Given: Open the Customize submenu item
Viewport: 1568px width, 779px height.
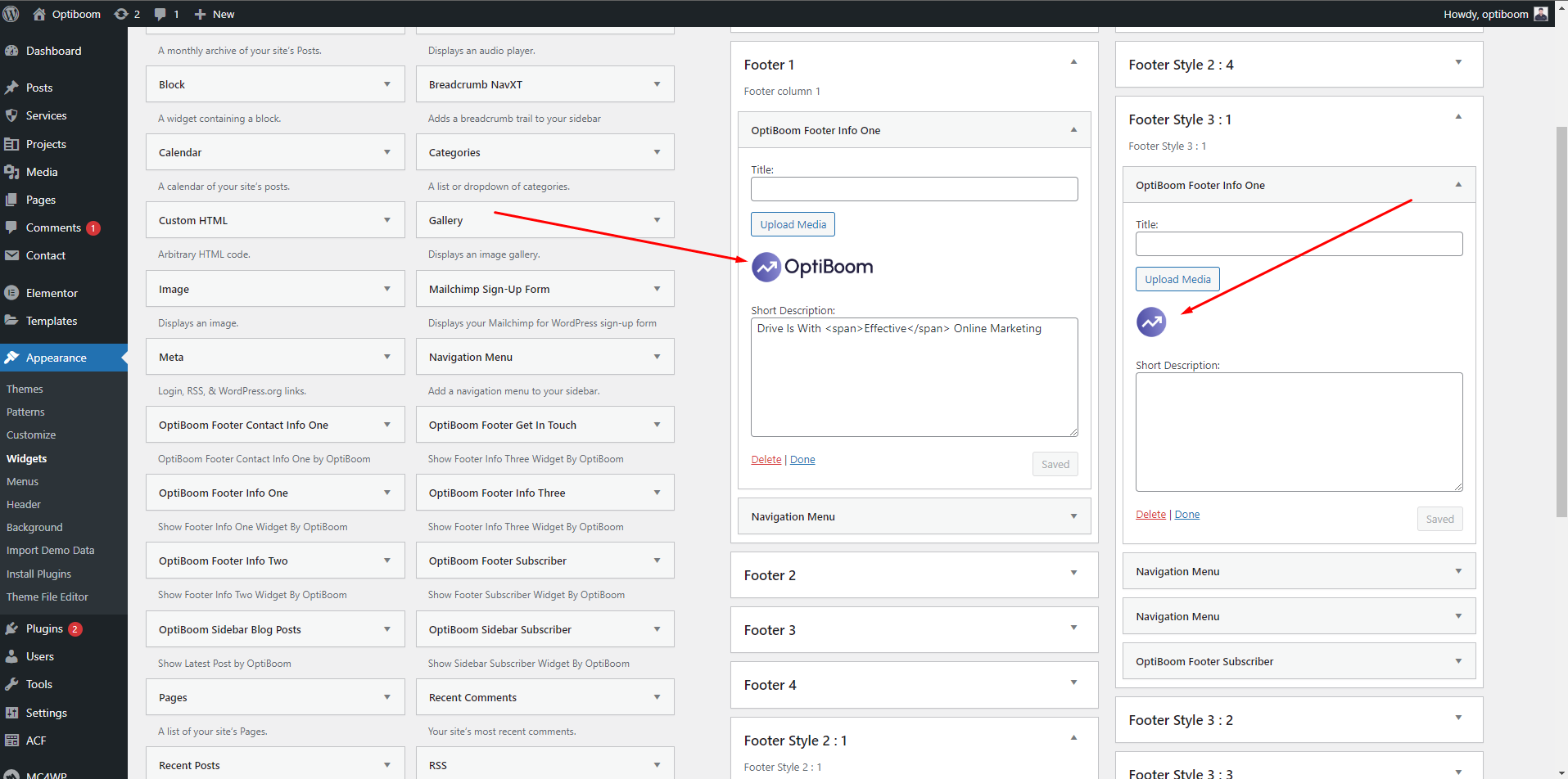Looking at the screenshot, I should pyautogui.click(x=31, y=435).
